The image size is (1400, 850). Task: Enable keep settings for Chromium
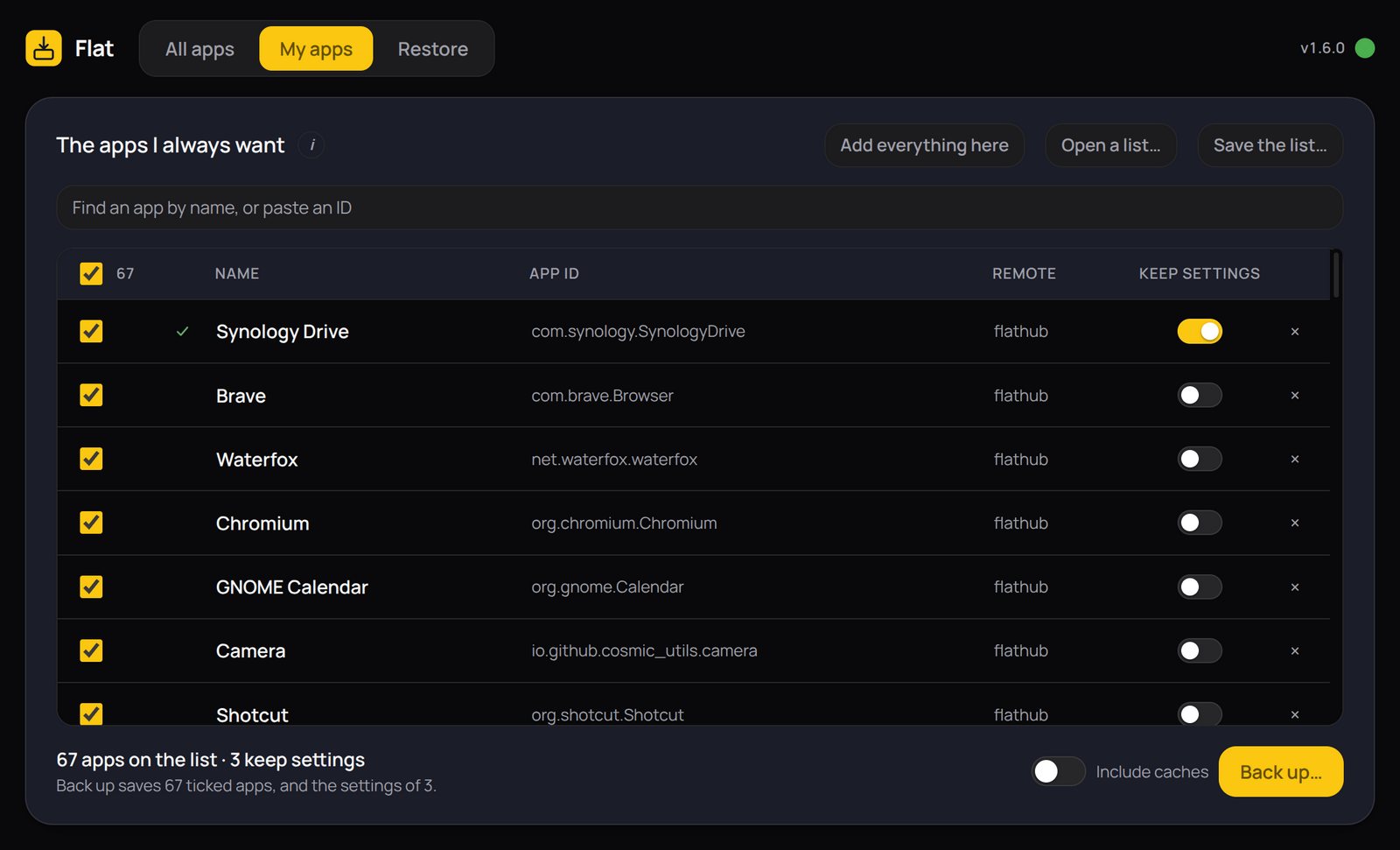click(1200, 523)
